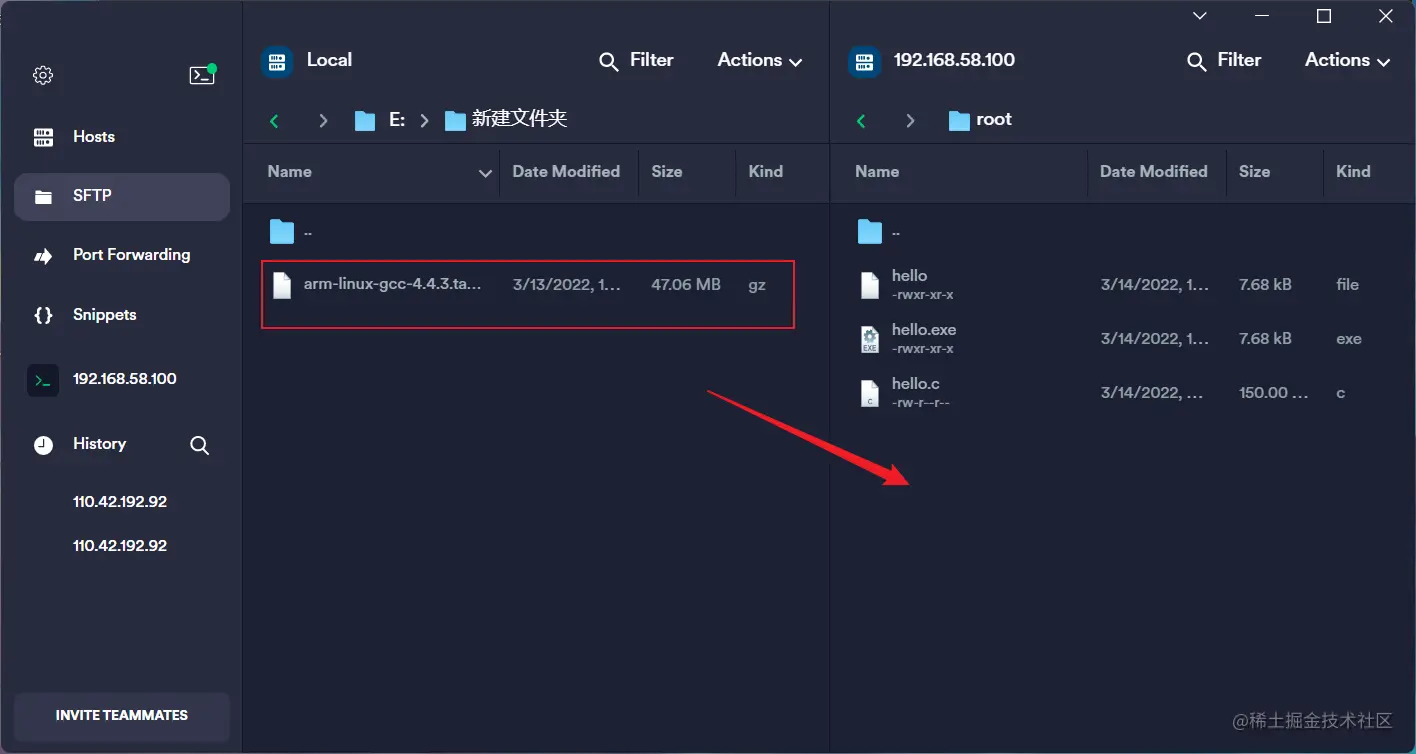Click the 192.168.58.100 remote host icon
This screenshot has height=754, width=1416.
(x=864, y=61)
